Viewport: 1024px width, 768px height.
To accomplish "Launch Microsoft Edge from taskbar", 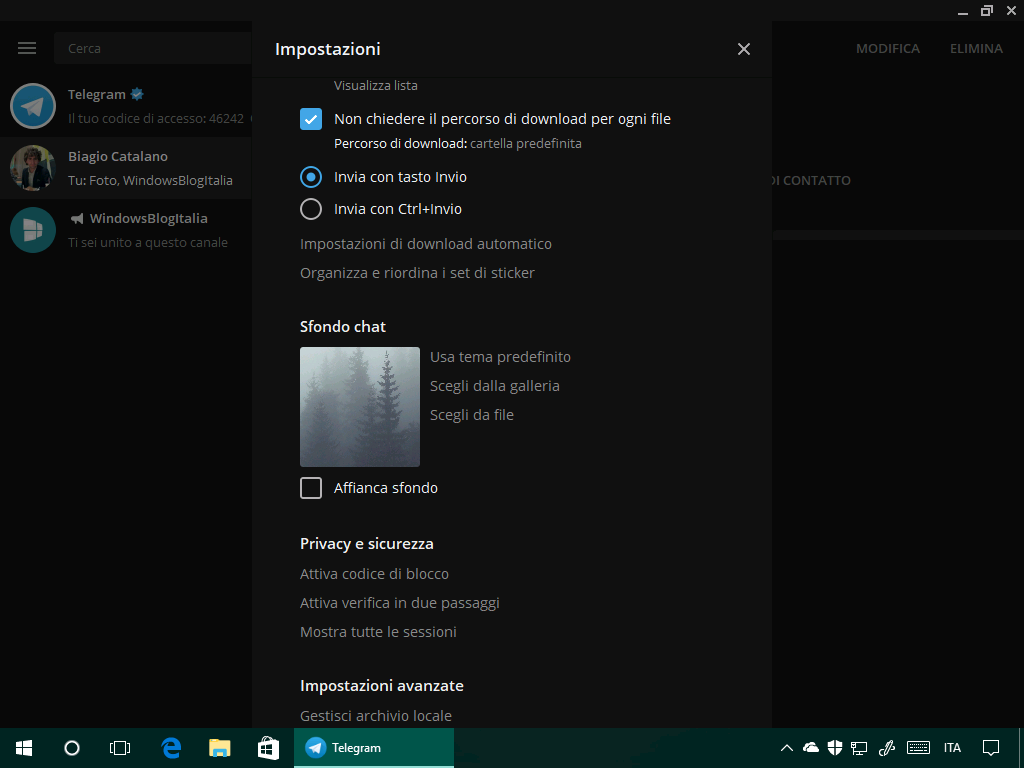I will click(171, 748).
